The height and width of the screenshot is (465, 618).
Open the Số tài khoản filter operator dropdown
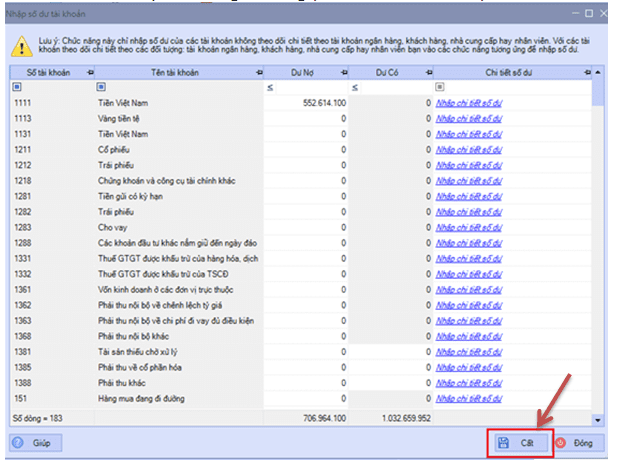coord(18,88)
